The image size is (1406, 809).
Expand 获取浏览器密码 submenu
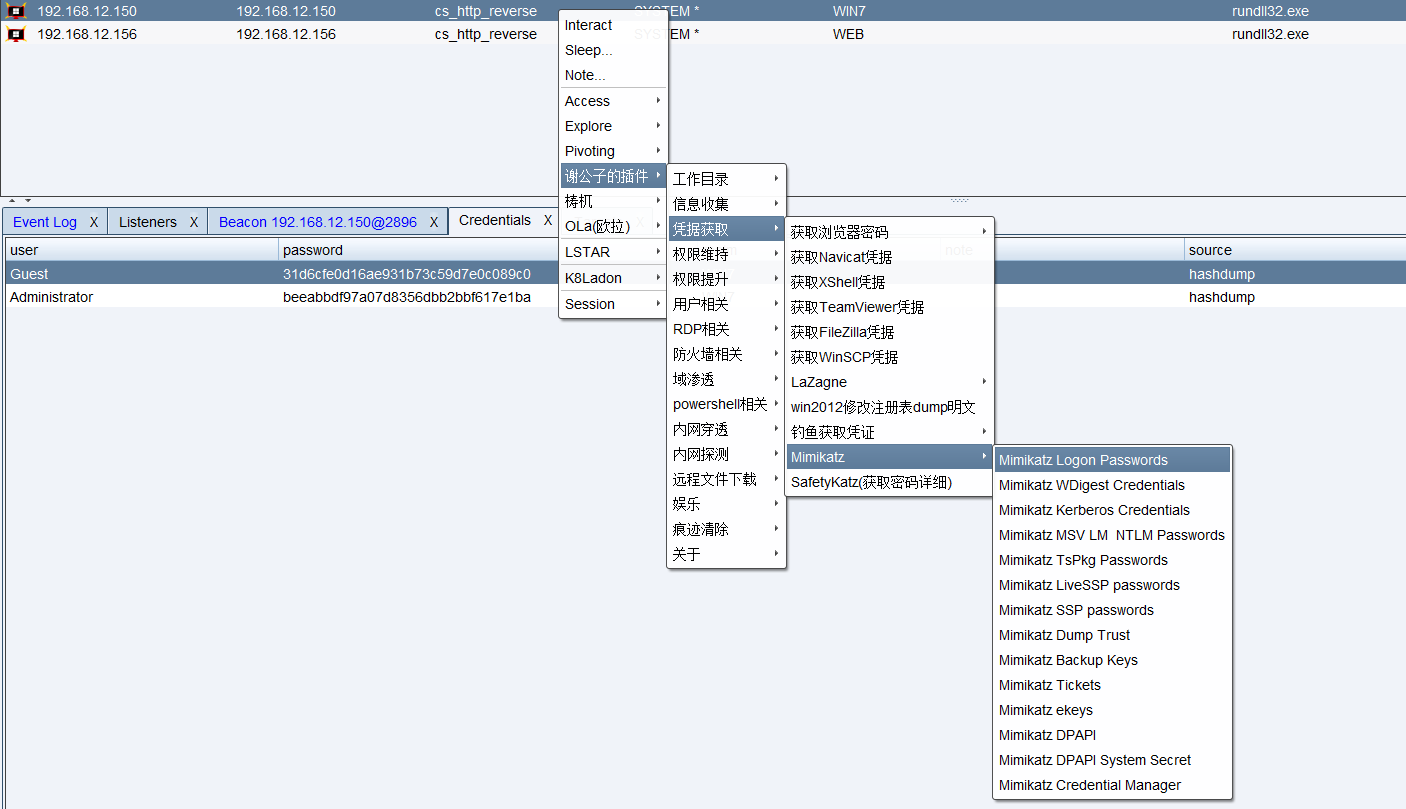(890, 232)
